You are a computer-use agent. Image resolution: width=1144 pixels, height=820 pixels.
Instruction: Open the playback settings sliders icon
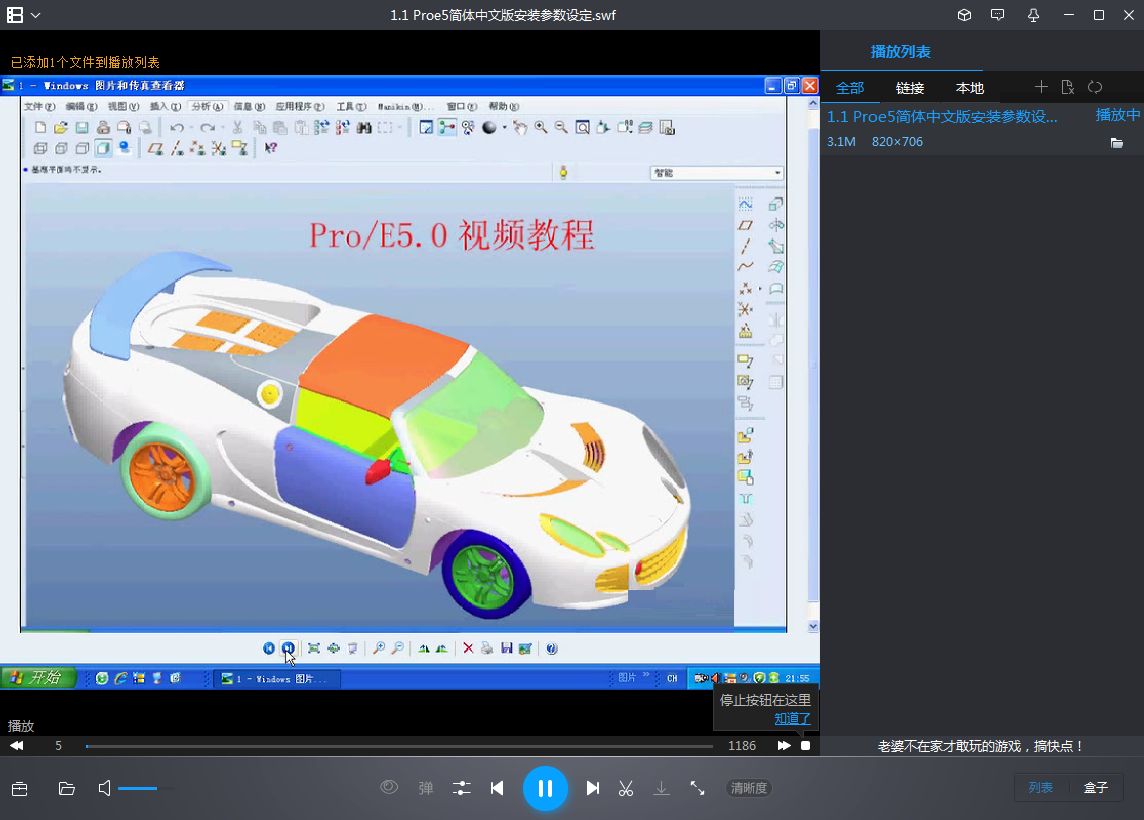[461, 788]
